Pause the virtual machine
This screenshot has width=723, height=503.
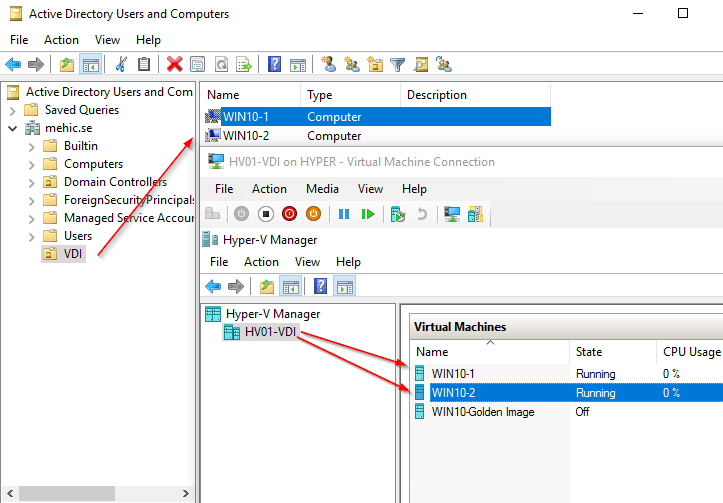pos(344,214)
